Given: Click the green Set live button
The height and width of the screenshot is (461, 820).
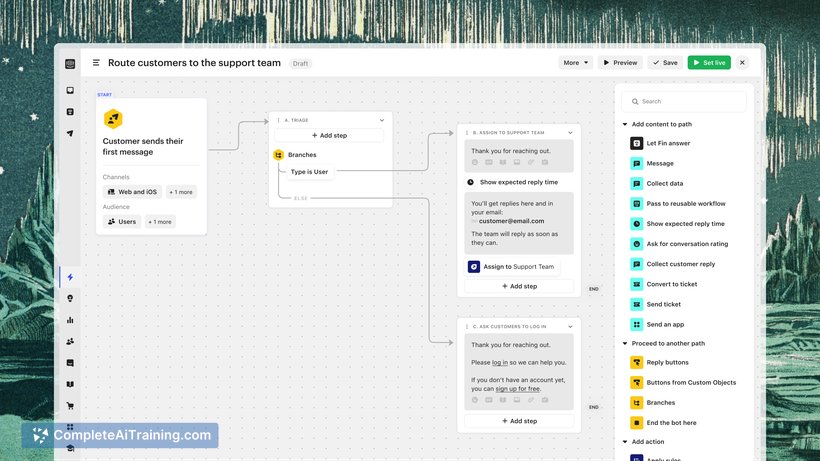Looking at the screenshot, I should pos(709,63).
